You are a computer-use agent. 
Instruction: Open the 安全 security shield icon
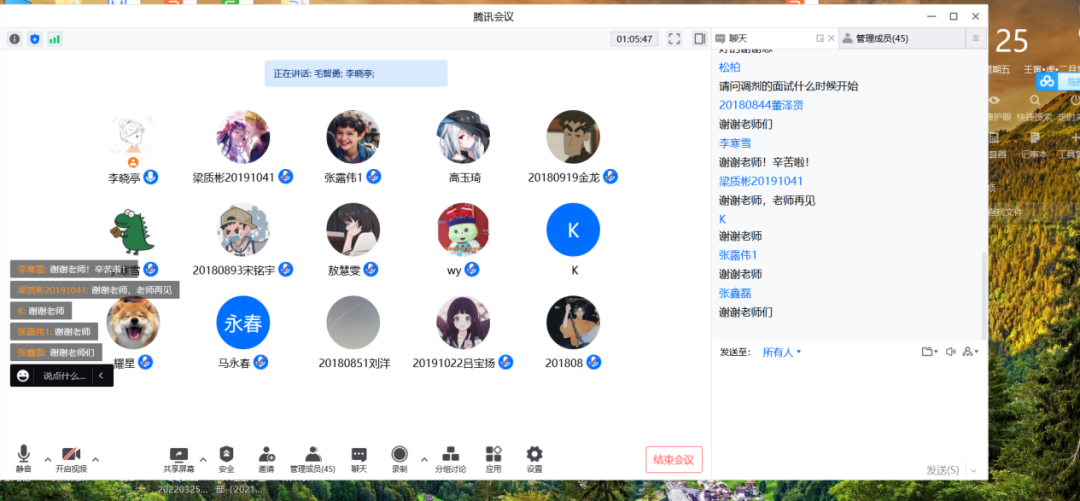226,459
